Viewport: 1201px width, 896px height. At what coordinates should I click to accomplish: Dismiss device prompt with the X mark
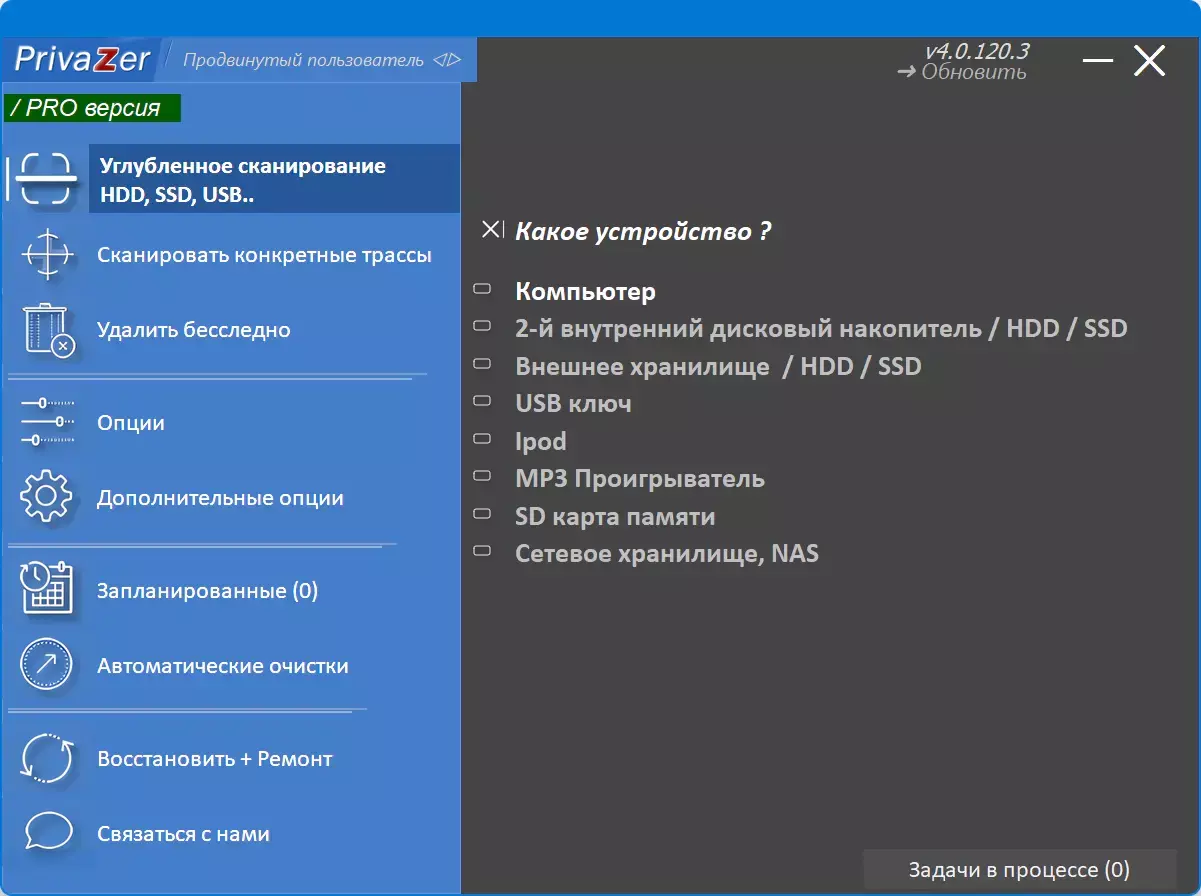tap(491, 228)
